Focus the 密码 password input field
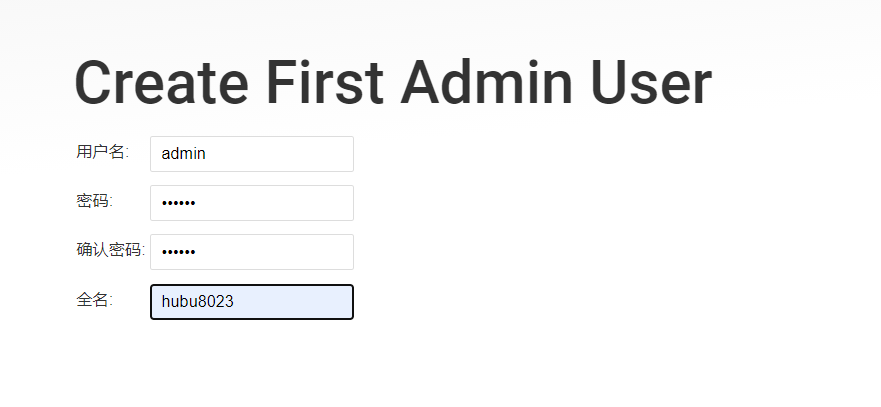Screen dimensions: 881x407 click(x=251, y=203)
